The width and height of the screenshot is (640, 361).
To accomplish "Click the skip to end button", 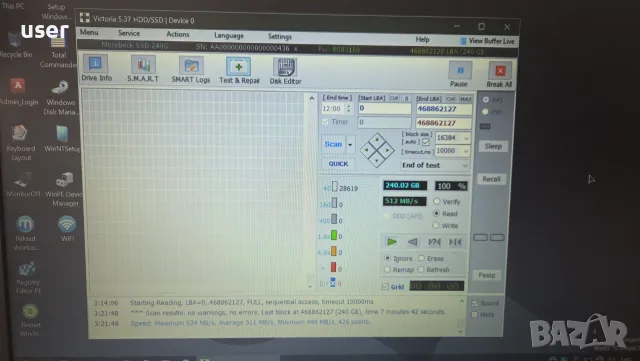I will point(455,242).
